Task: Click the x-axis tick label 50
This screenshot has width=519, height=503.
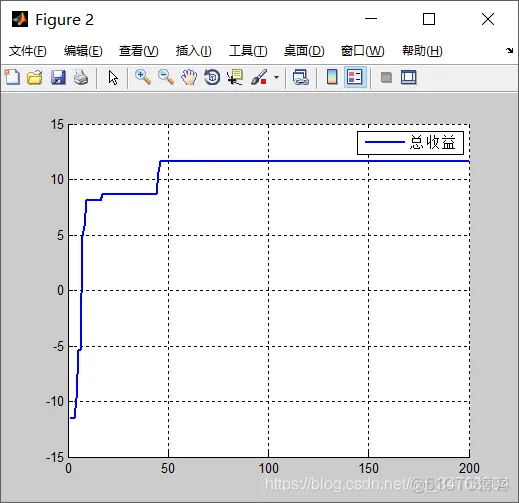Action: click(x=168, y=468)
